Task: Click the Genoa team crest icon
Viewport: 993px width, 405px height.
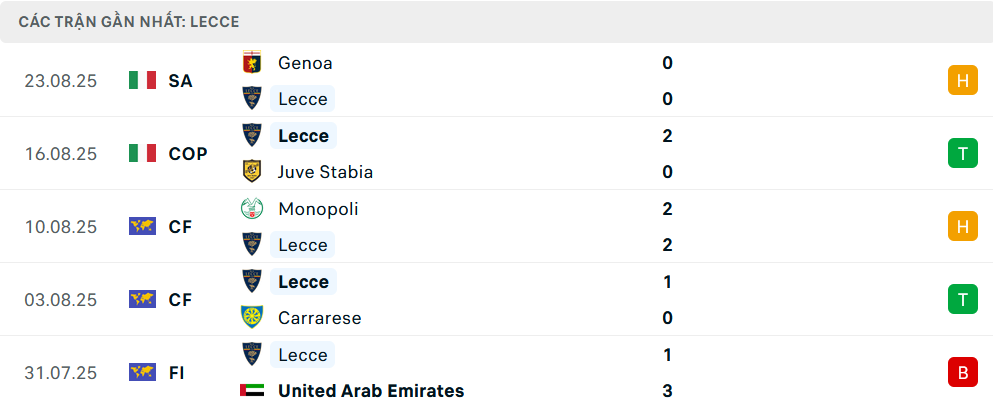Action: [252, 63]
